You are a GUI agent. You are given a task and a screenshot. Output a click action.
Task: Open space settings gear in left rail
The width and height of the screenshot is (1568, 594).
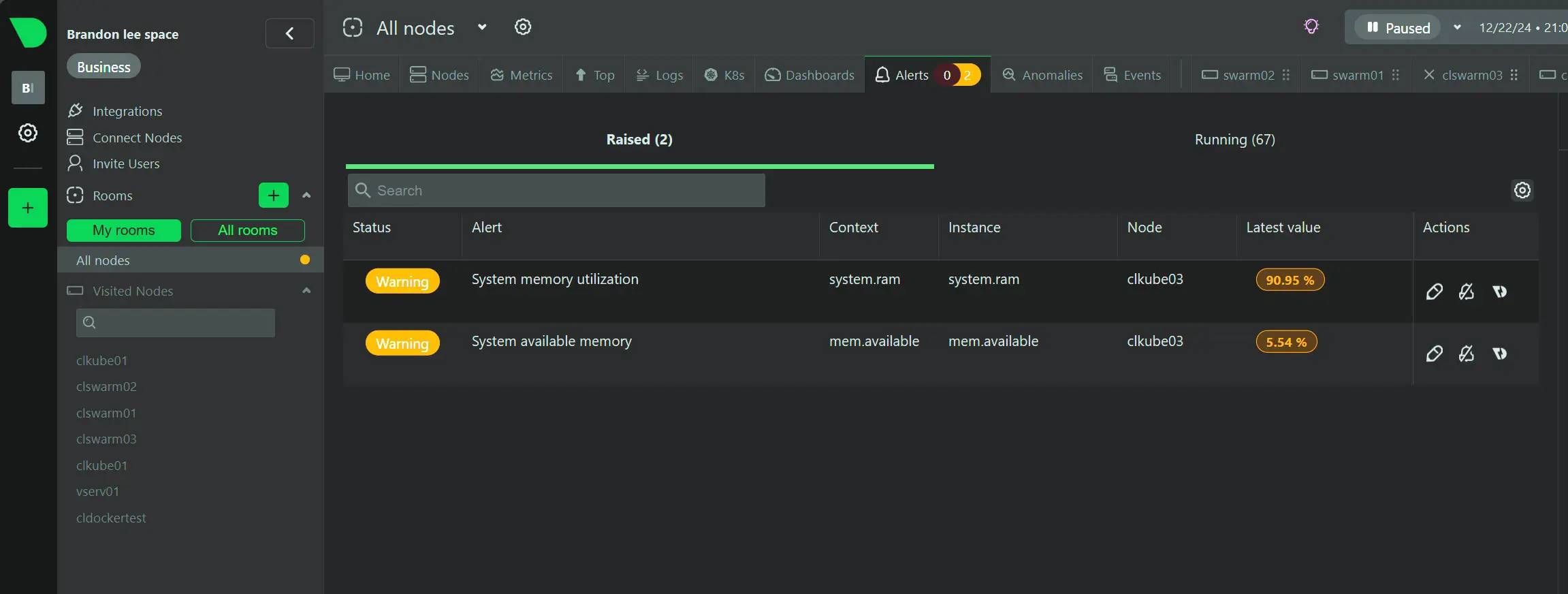(28, 133)
